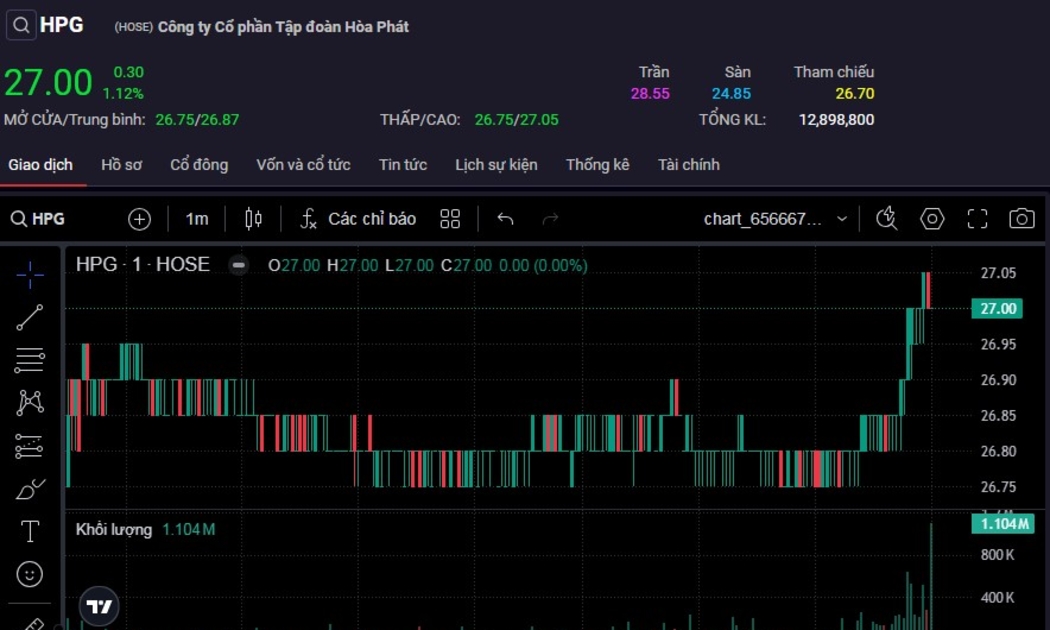
Task: Click the 27.00 price label on axis
Action: [998, 309]
